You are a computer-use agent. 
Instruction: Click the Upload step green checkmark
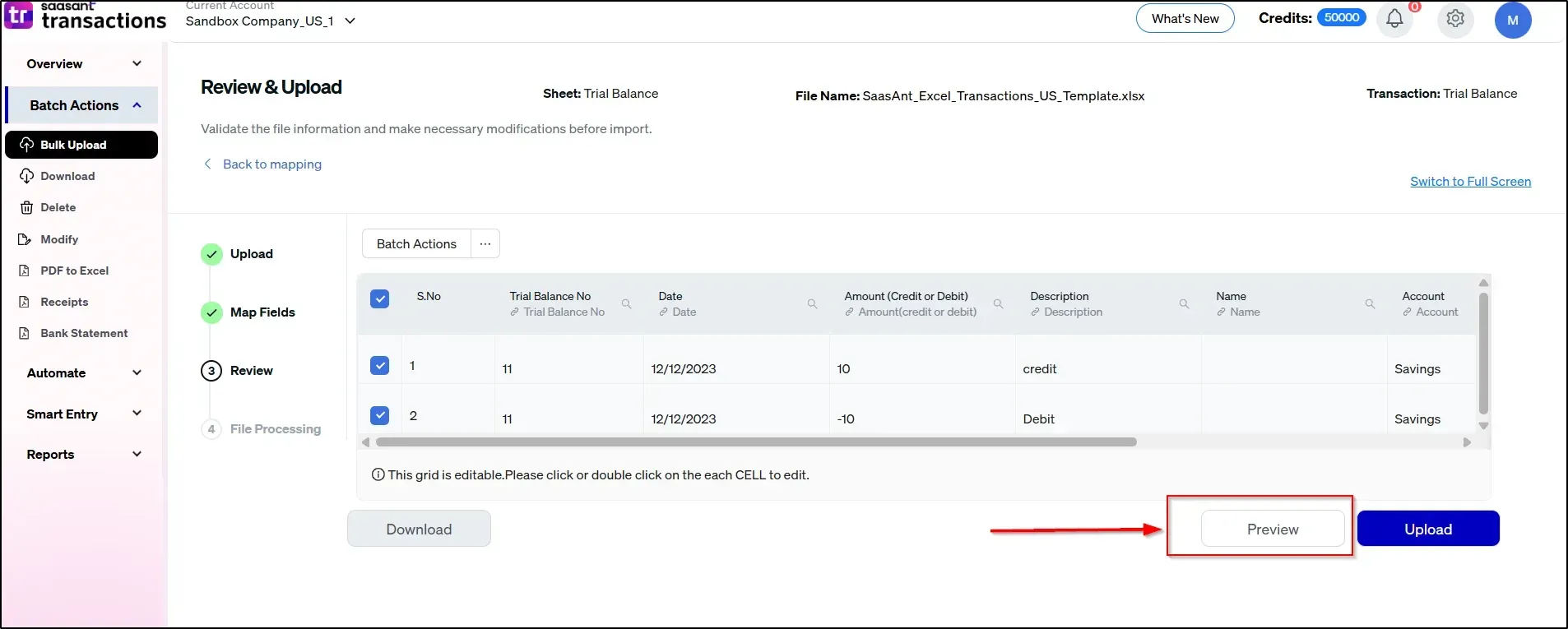[211, 254]
